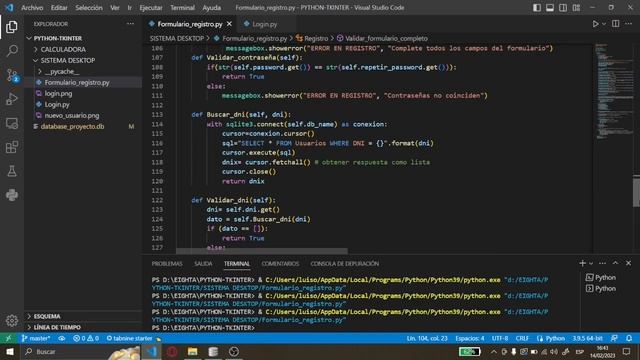Toggle the primary side bar layout button
This screenshot has height=360, width=640.
tap(537, 7)
